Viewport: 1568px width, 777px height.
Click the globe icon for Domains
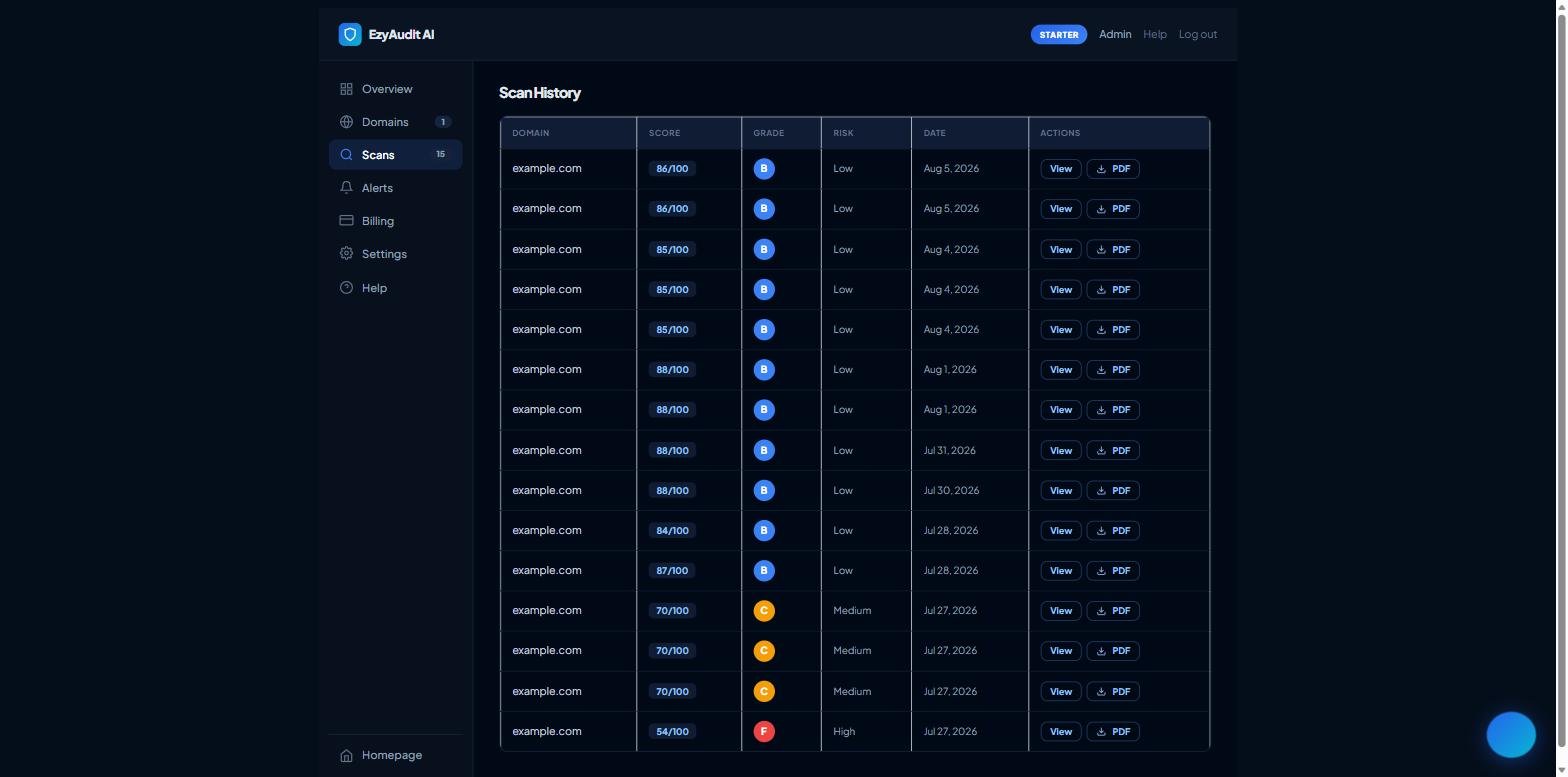tap(346, 122)
